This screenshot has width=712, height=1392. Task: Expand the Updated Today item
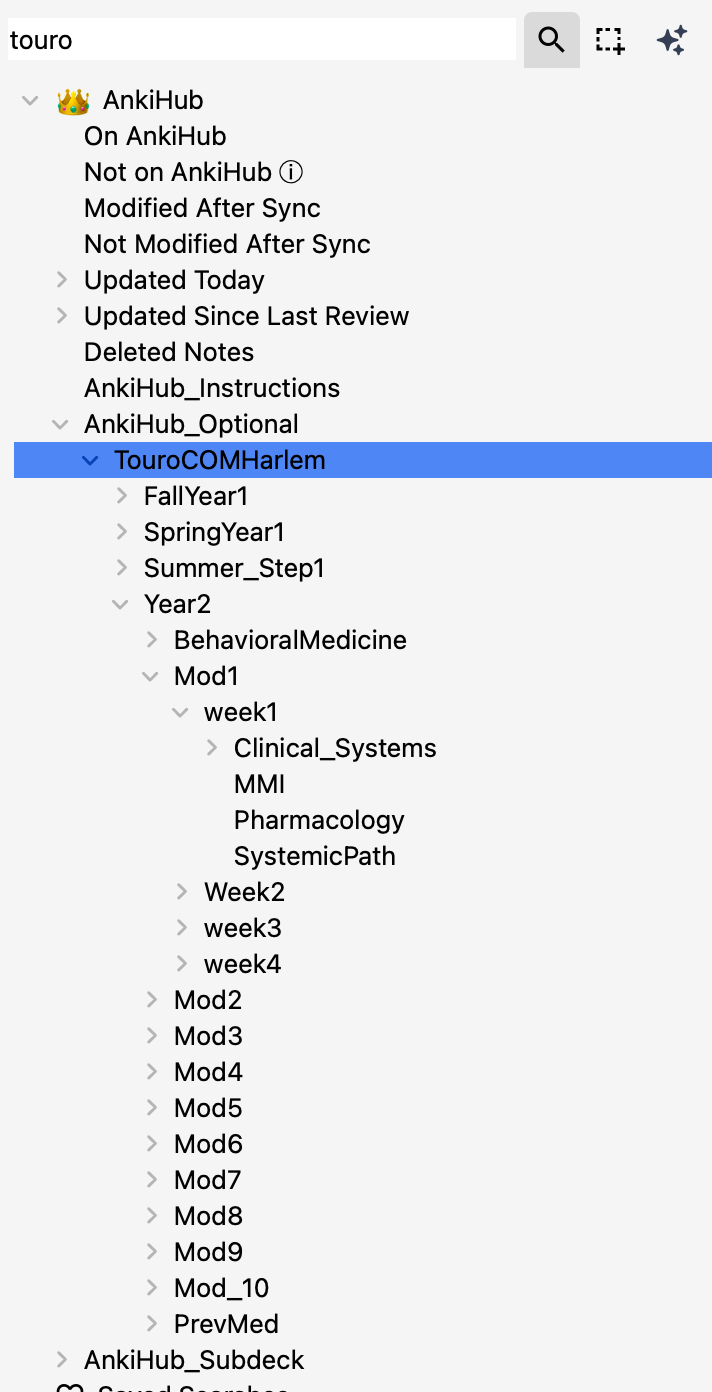pos(61,280)
